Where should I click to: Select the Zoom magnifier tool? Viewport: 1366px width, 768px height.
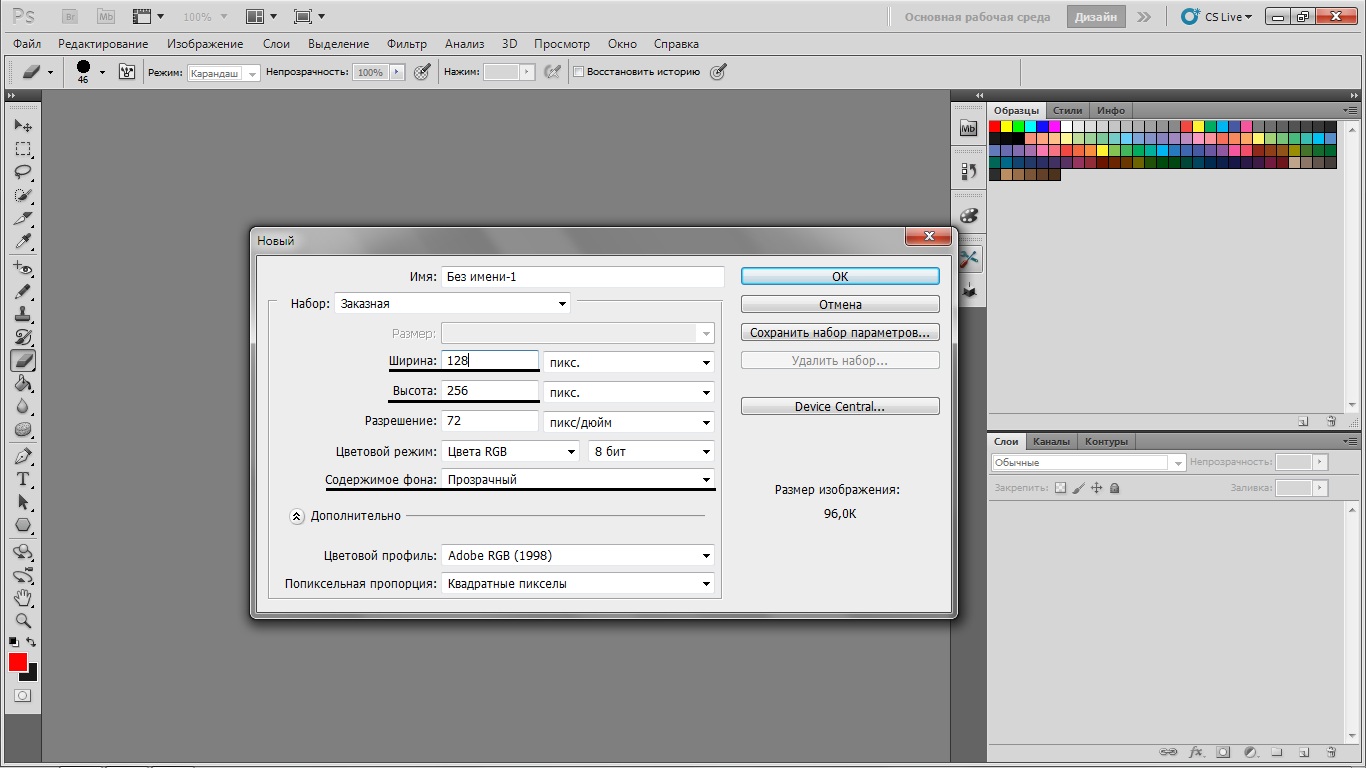click(23, 621)
